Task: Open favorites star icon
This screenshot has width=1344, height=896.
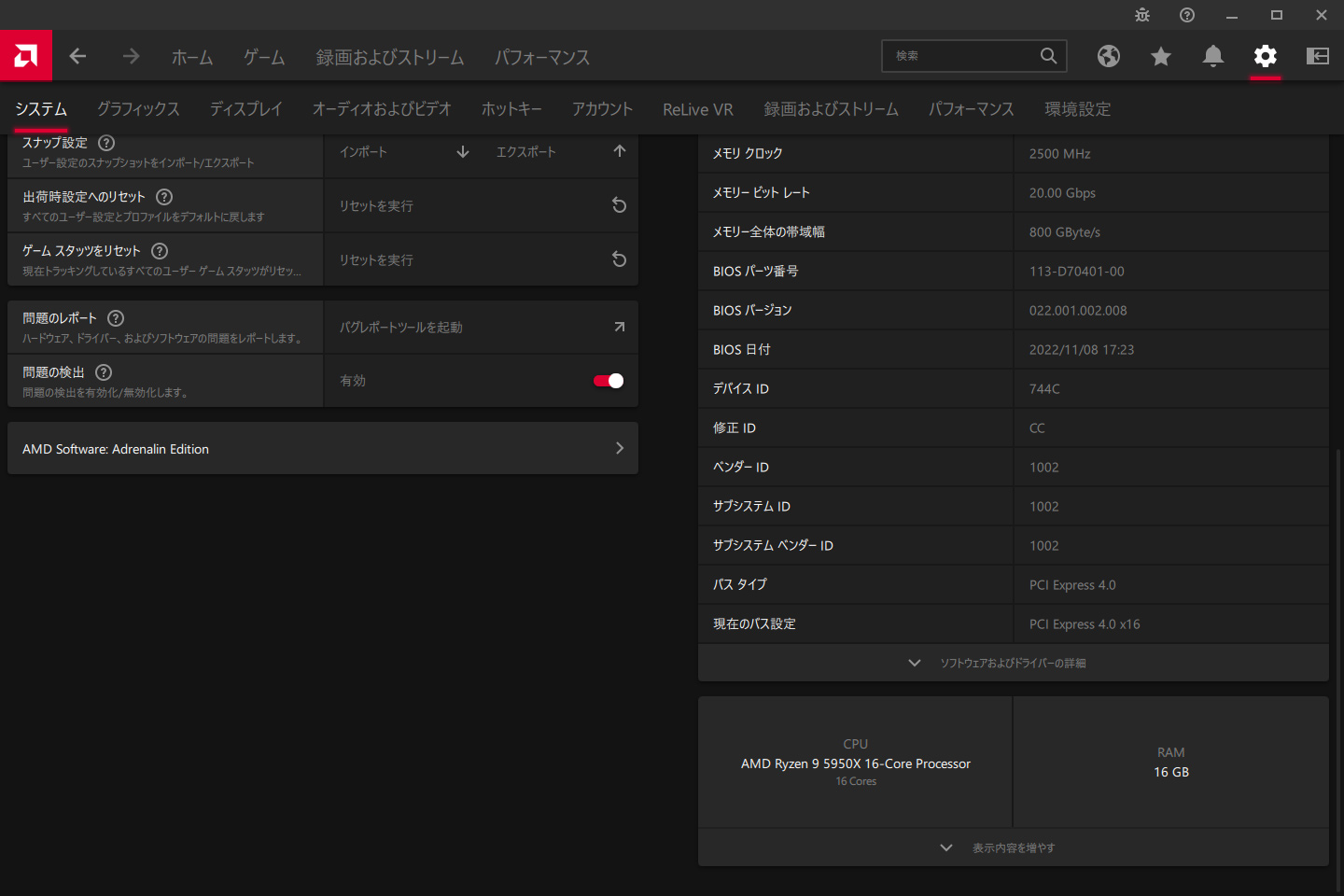Action: (1161, 56)
